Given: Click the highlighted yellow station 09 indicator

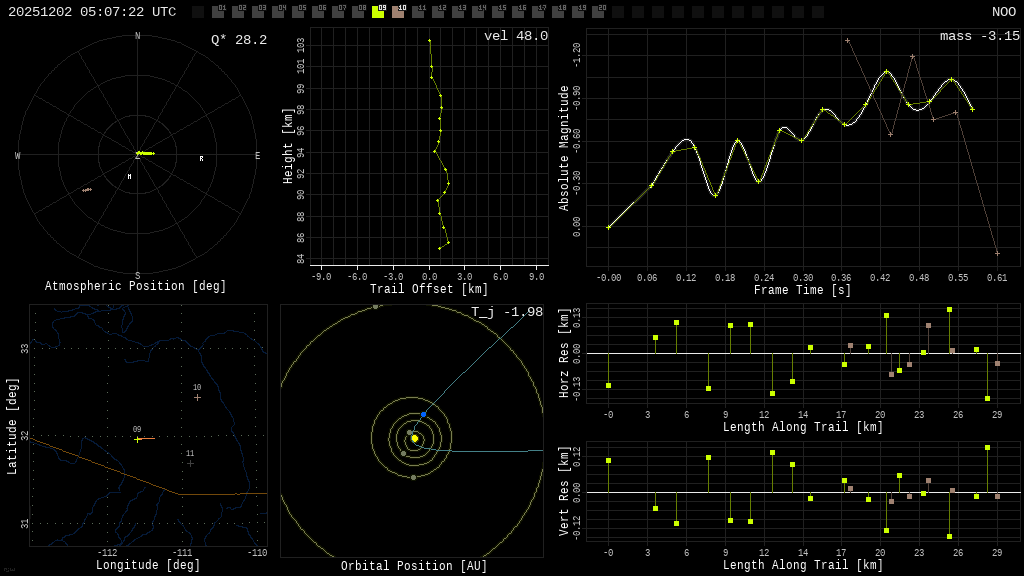Looking at the screenshot, I should click(x=378, y=12).
